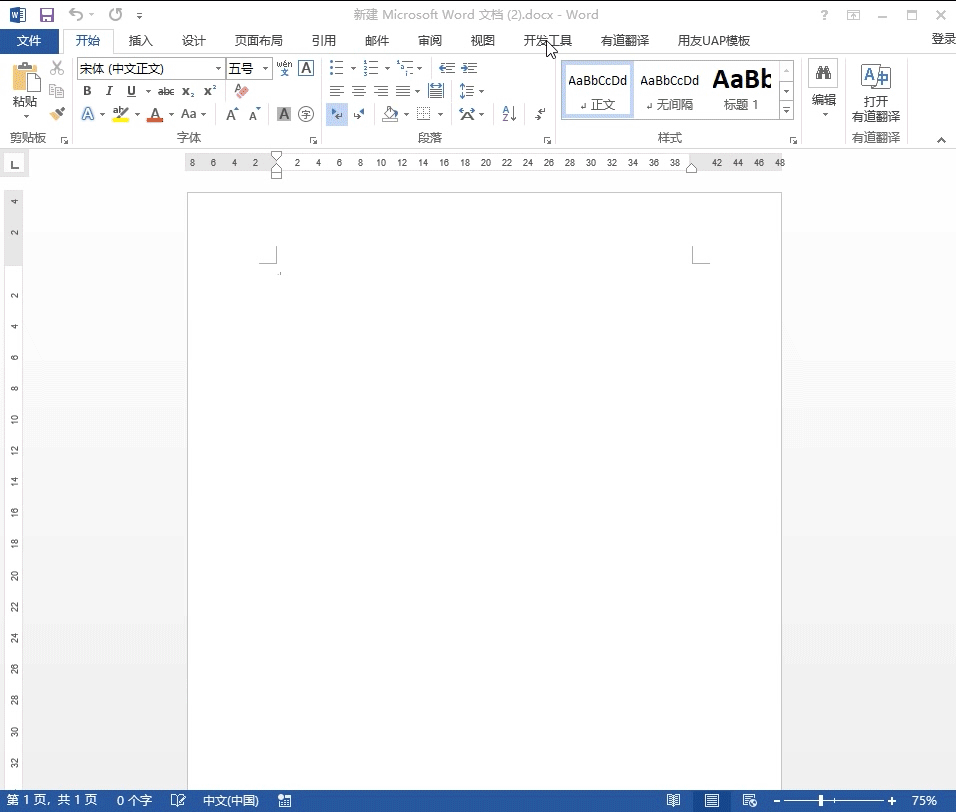This screenshot has width=956, height=812.
Task: Expand the styles gallery More arrow
Action: pos(787,110)
